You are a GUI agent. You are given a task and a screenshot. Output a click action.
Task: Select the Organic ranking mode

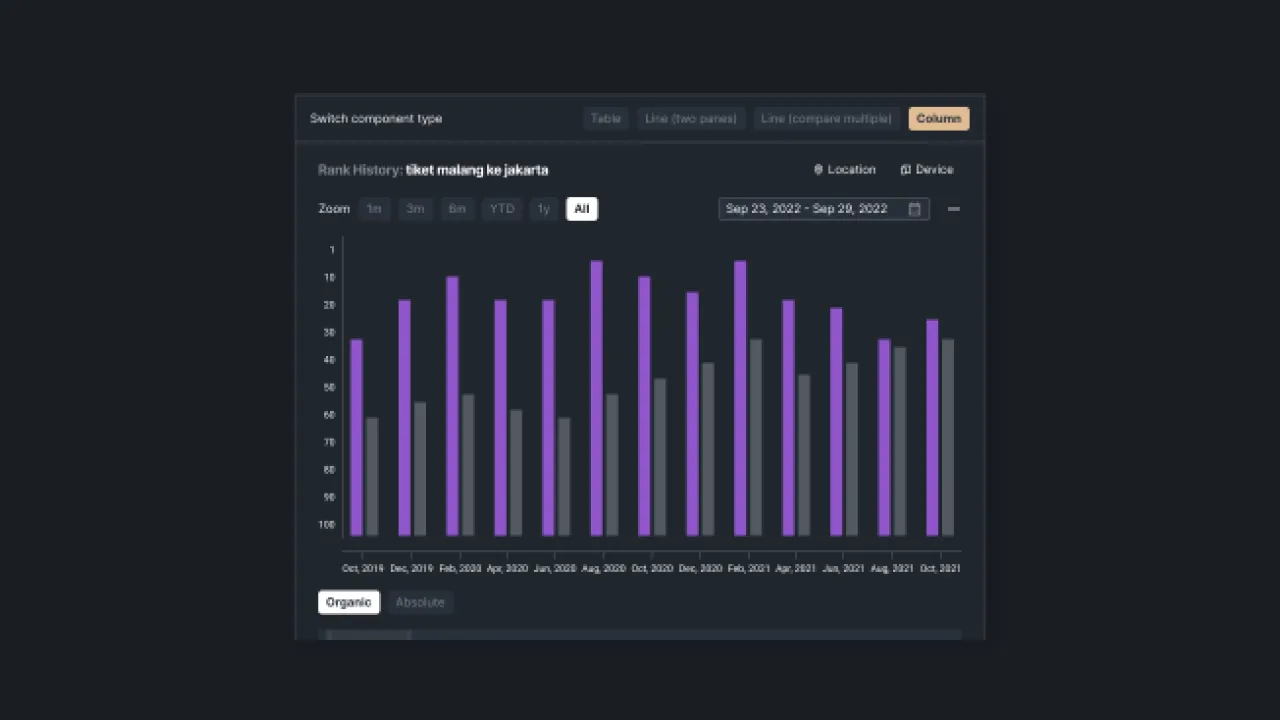pos(348,602)
